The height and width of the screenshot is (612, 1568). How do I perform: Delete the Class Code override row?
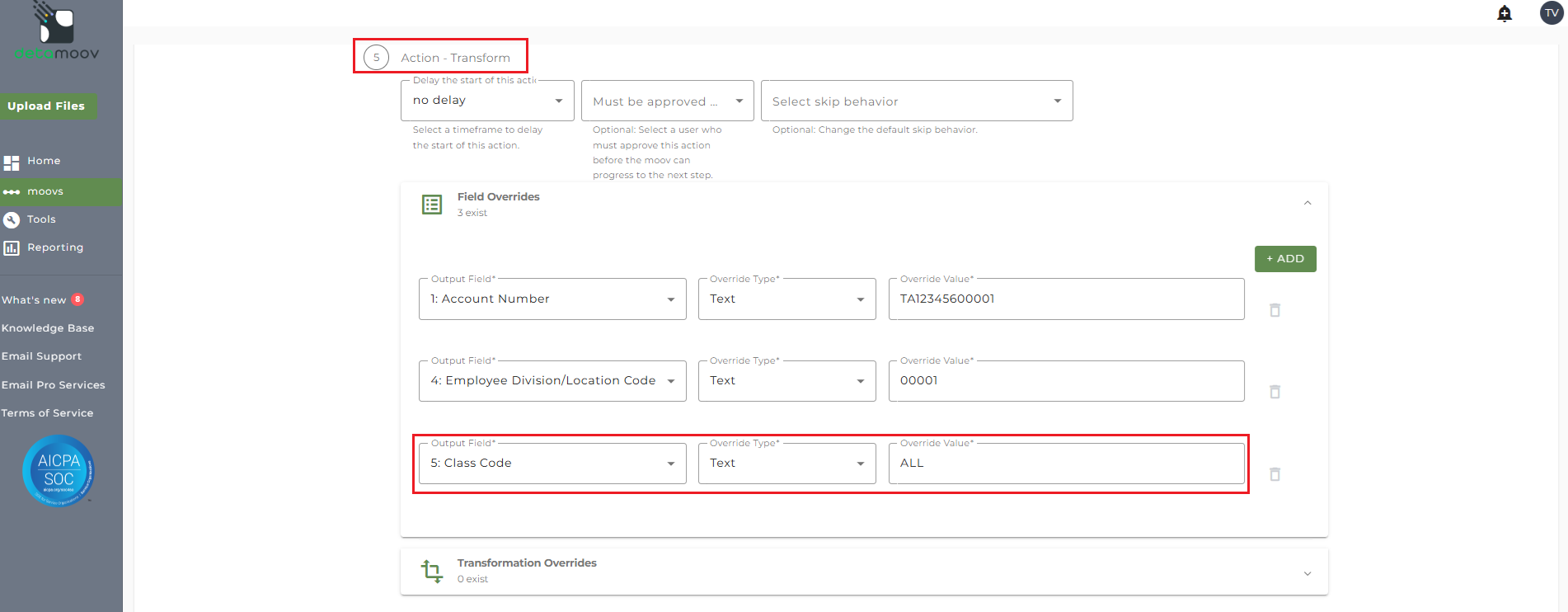(1275, 474)
